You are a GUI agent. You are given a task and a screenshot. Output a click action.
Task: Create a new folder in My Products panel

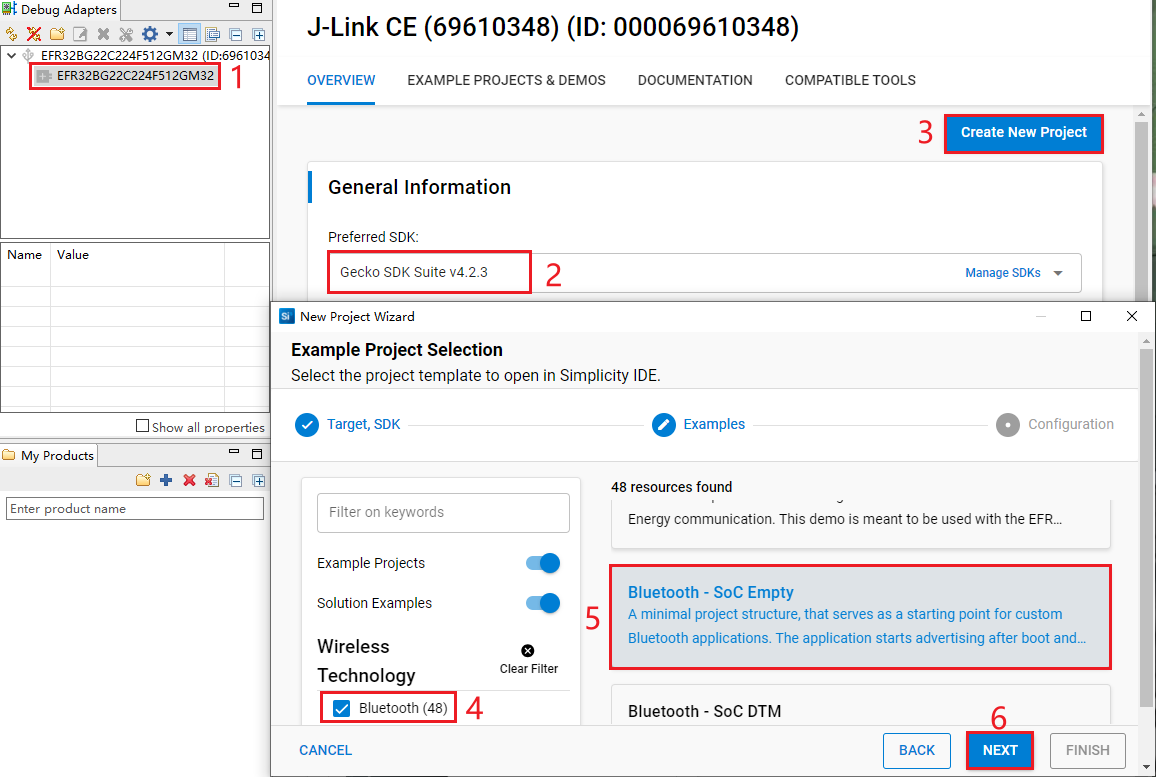coord(144,481)
